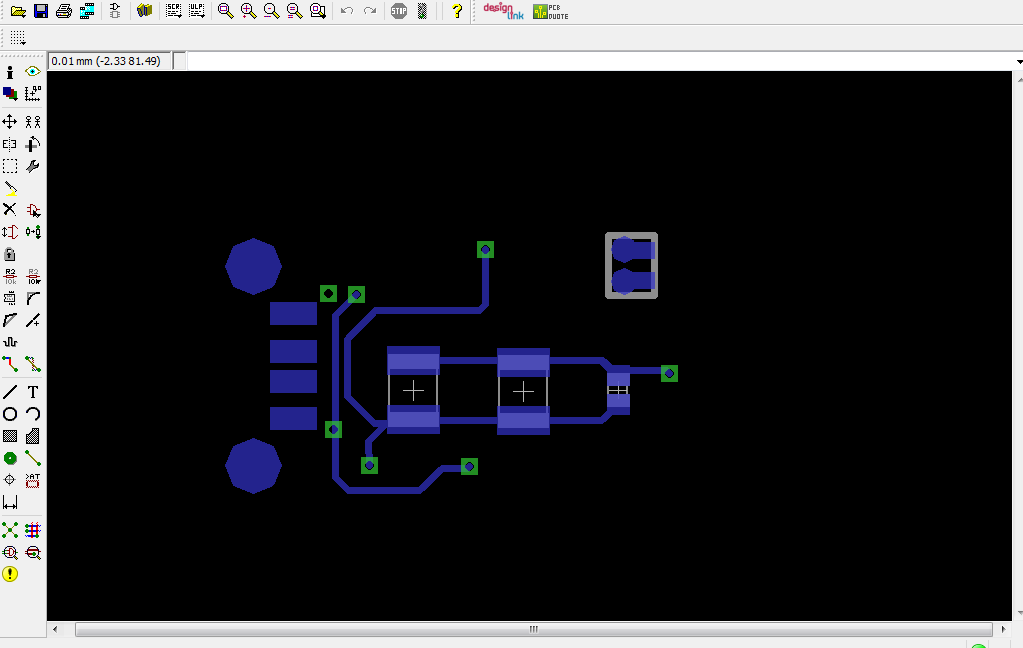Expand the command history dropdown arrow
This screenshot has width=1023, height=648.
click(1019, 61)
